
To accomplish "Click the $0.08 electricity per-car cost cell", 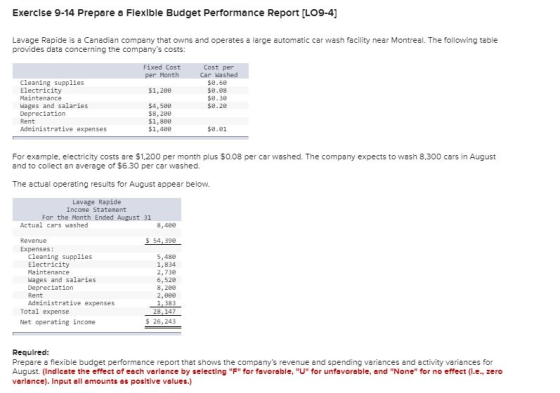I will pos(217,90).
